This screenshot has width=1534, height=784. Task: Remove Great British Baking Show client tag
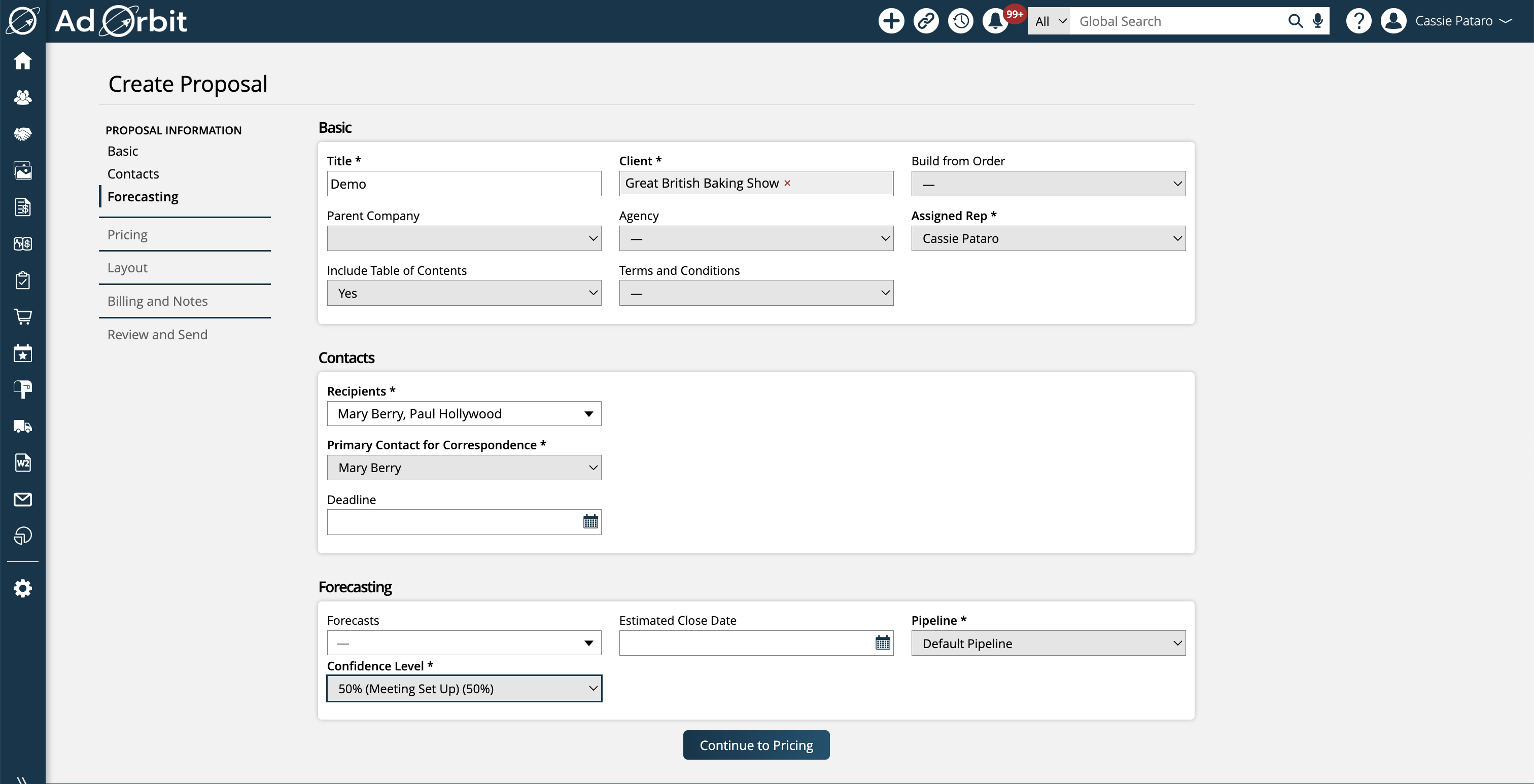[787, 184]
